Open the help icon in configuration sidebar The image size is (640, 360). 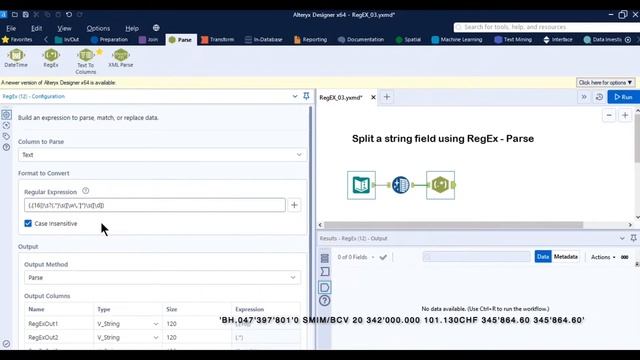pyautogui.click(x=6, y=147)
